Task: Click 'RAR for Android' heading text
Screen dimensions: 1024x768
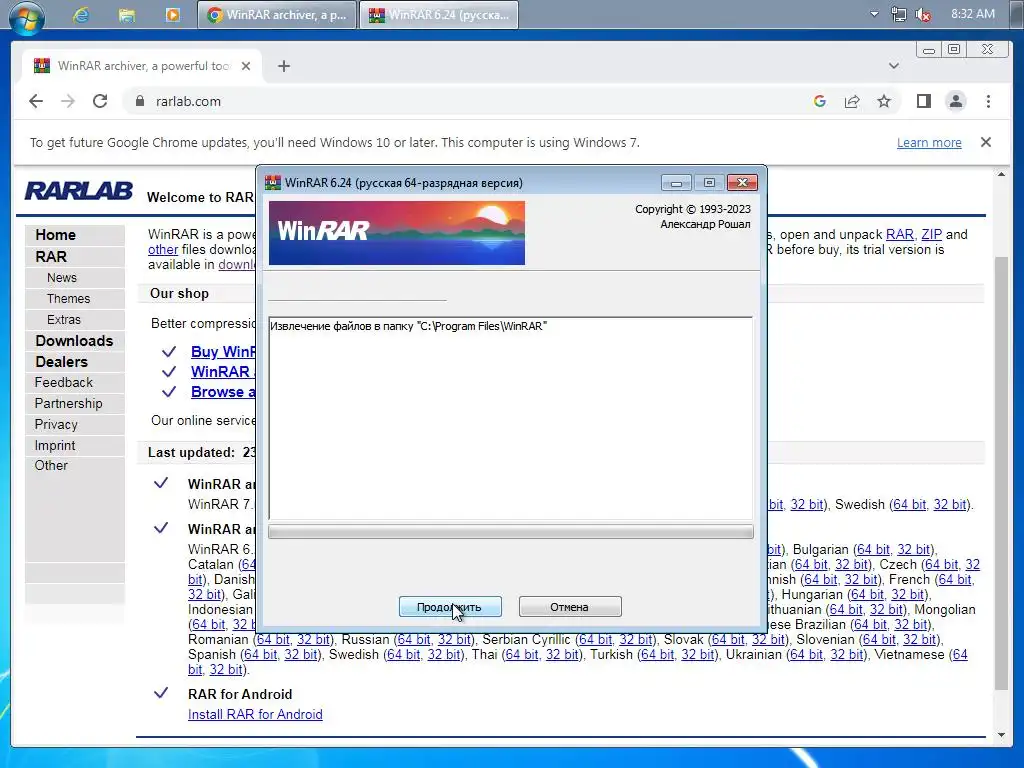Action: pos(240,694)
